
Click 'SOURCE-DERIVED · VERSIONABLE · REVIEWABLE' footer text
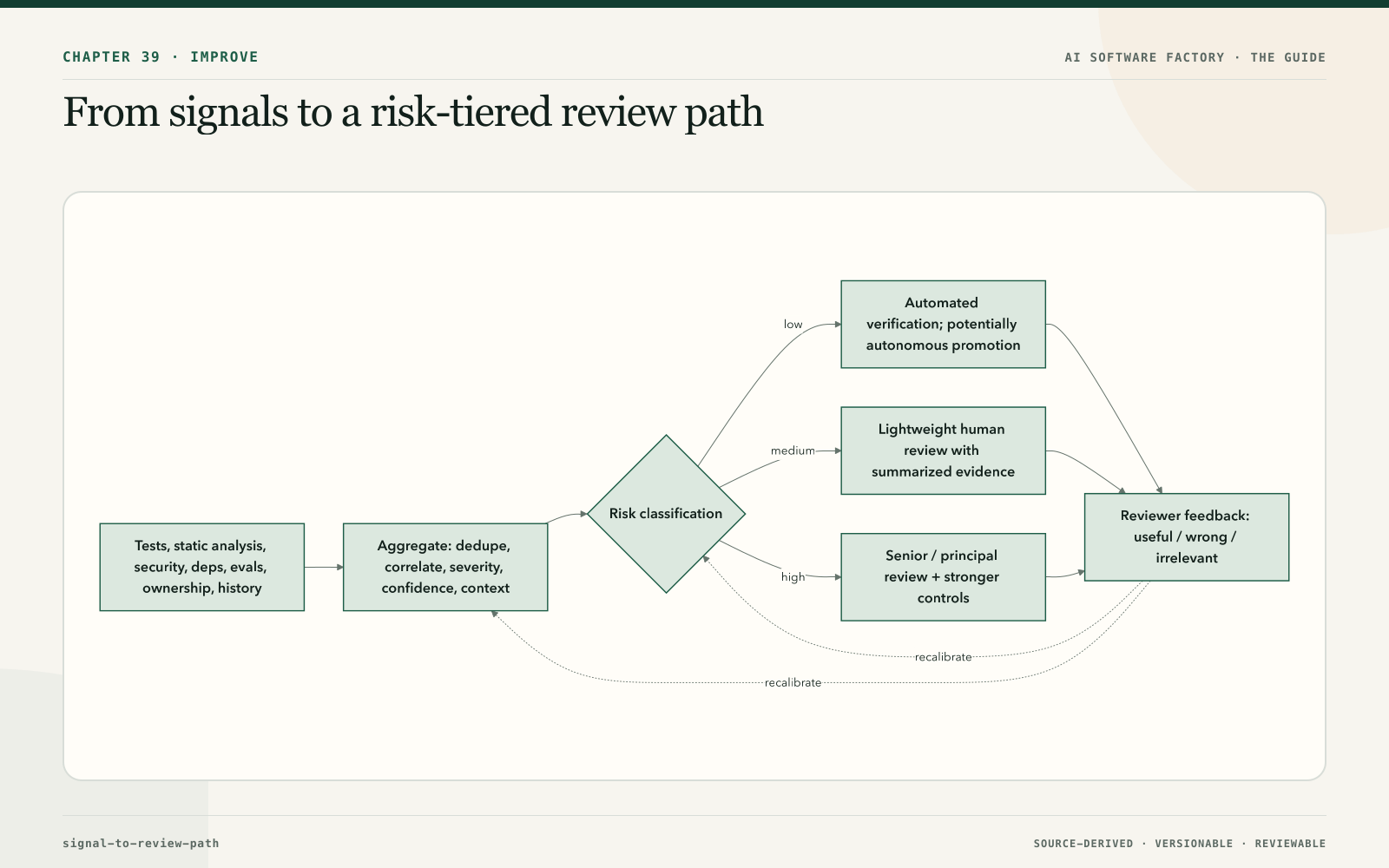1179,844
